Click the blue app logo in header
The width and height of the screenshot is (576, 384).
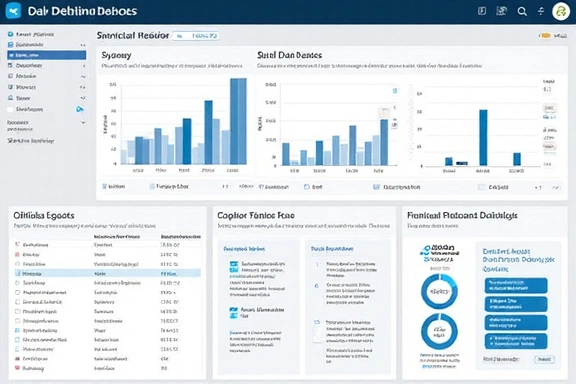point(13,11)
